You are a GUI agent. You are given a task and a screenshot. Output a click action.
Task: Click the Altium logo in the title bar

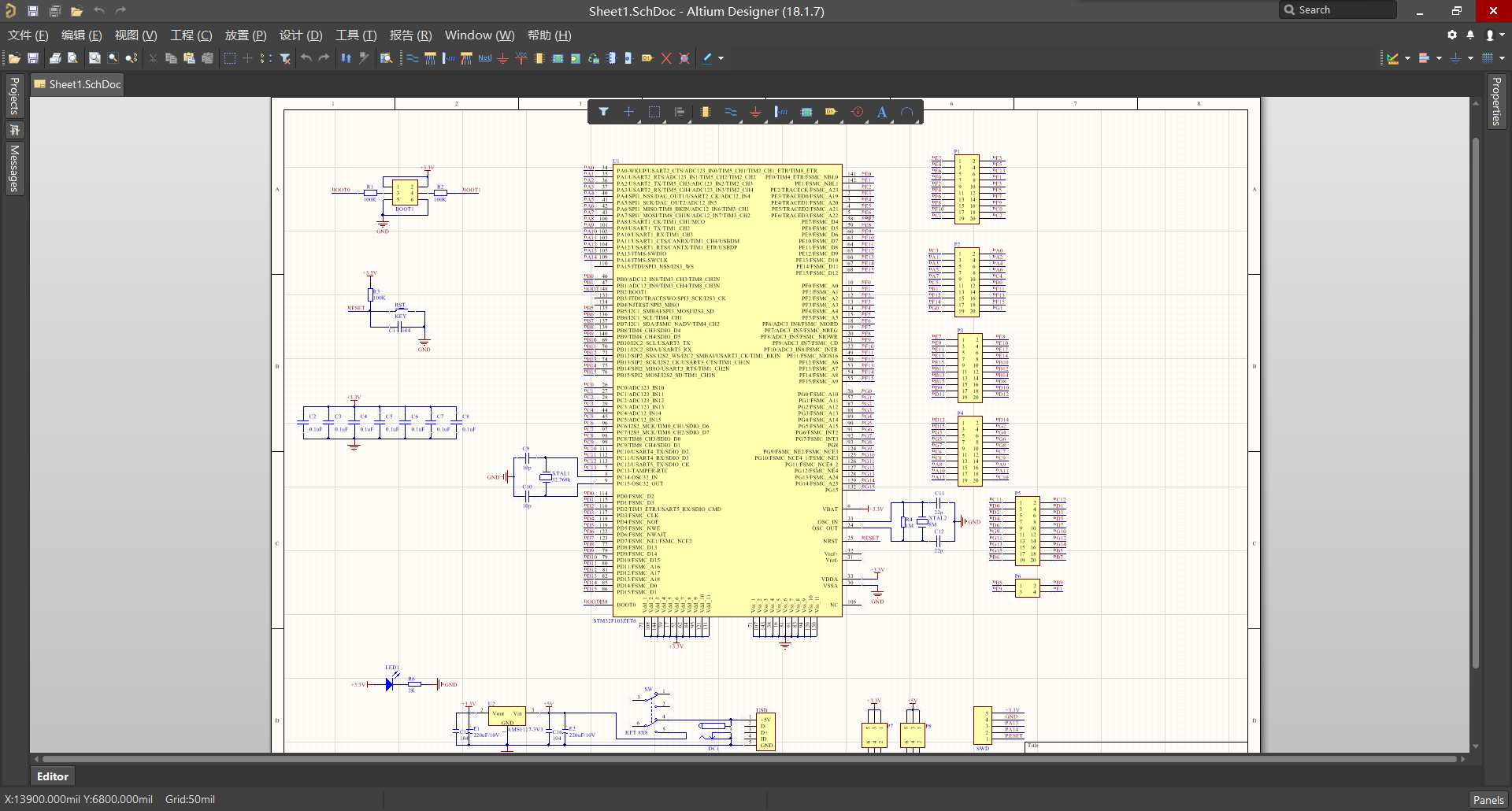pos(10,11)
